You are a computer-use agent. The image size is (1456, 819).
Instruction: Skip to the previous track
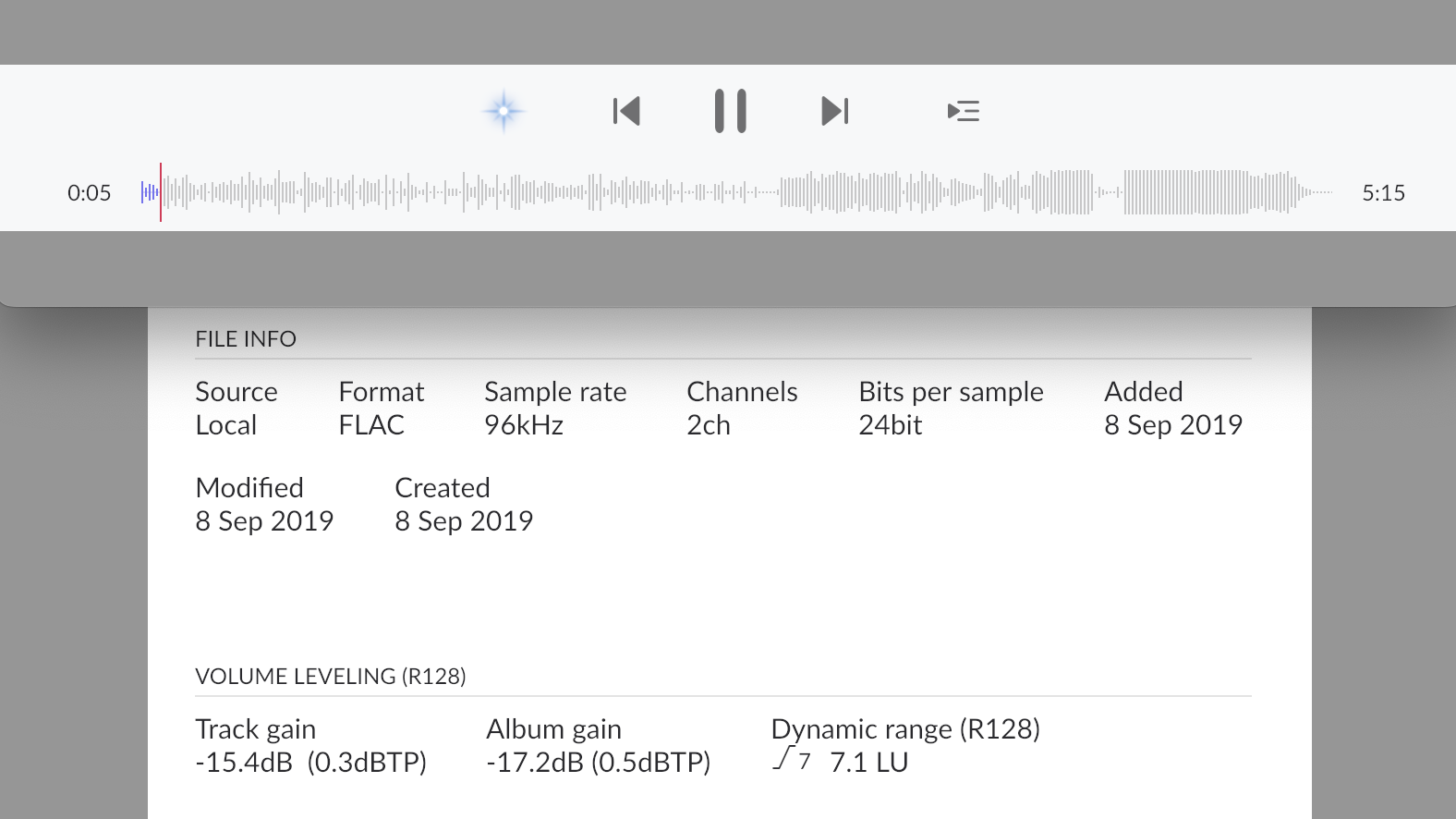(626, 112)
